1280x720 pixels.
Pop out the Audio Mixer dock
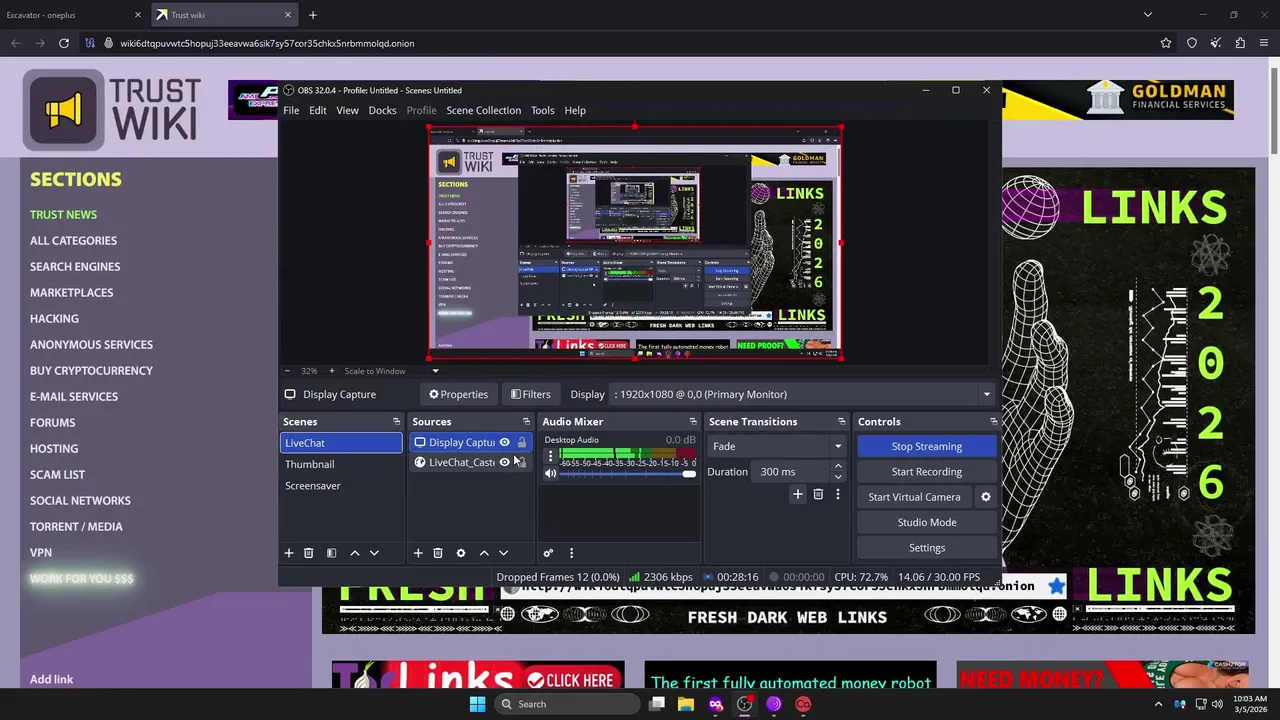693,422
